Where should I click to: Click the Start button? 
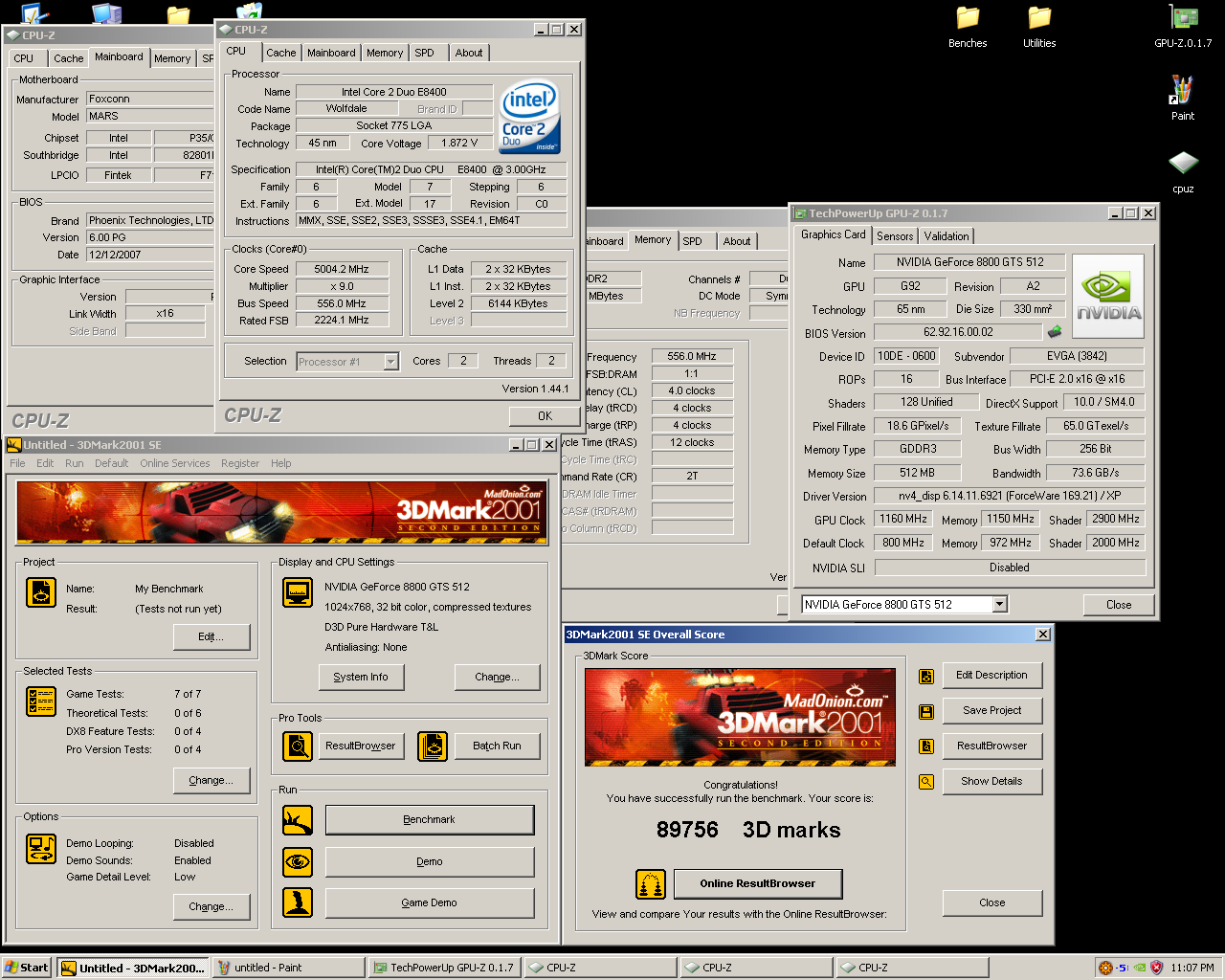(x=27, y=968)
